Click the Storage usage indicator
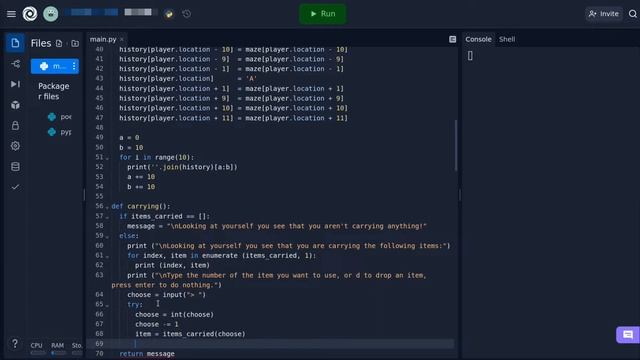This screenshot has width=640, height=360. 77,348
